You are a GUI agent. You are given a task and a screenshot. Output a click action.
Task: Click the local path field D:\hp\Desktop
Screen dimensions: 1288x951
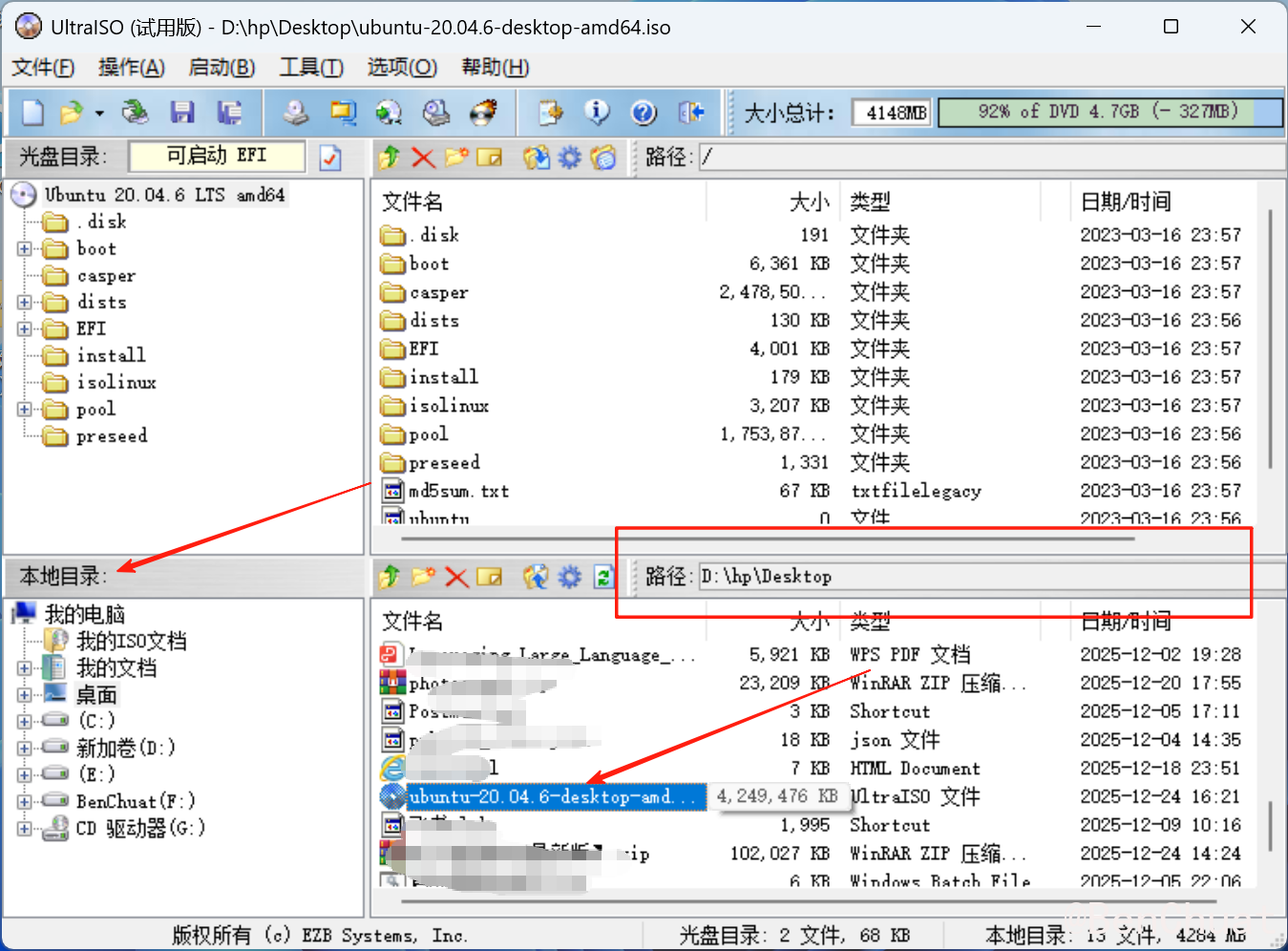pyautogui.click(x=955, y=577)
